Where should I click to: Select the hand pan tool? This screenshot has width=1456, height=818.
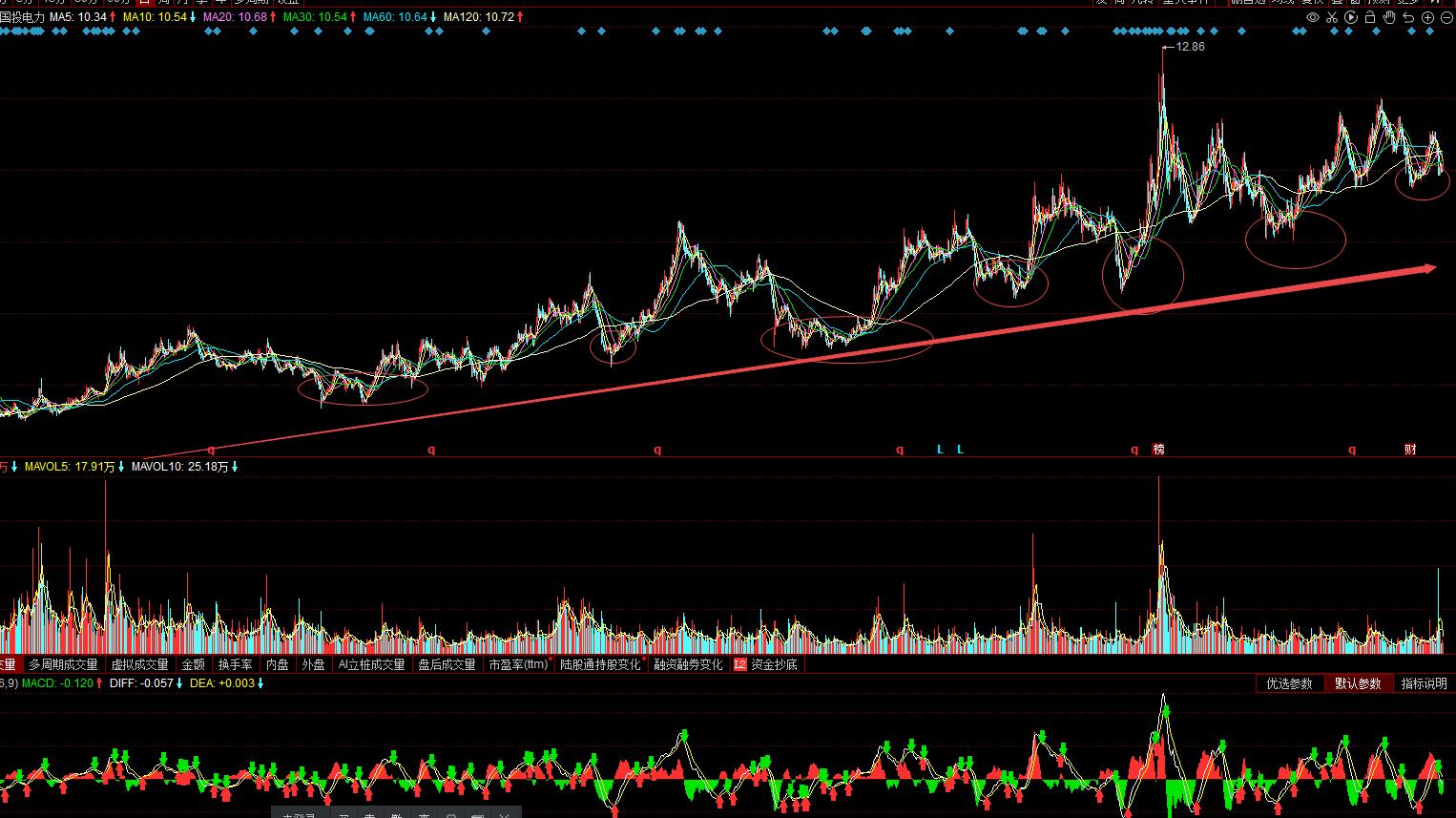pos(1389,17)
